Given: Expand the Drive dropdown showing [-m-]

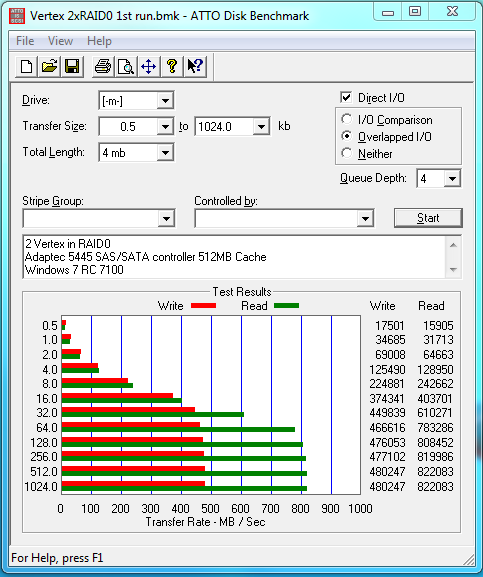Looking at the screenshot, I should (165, 101).
